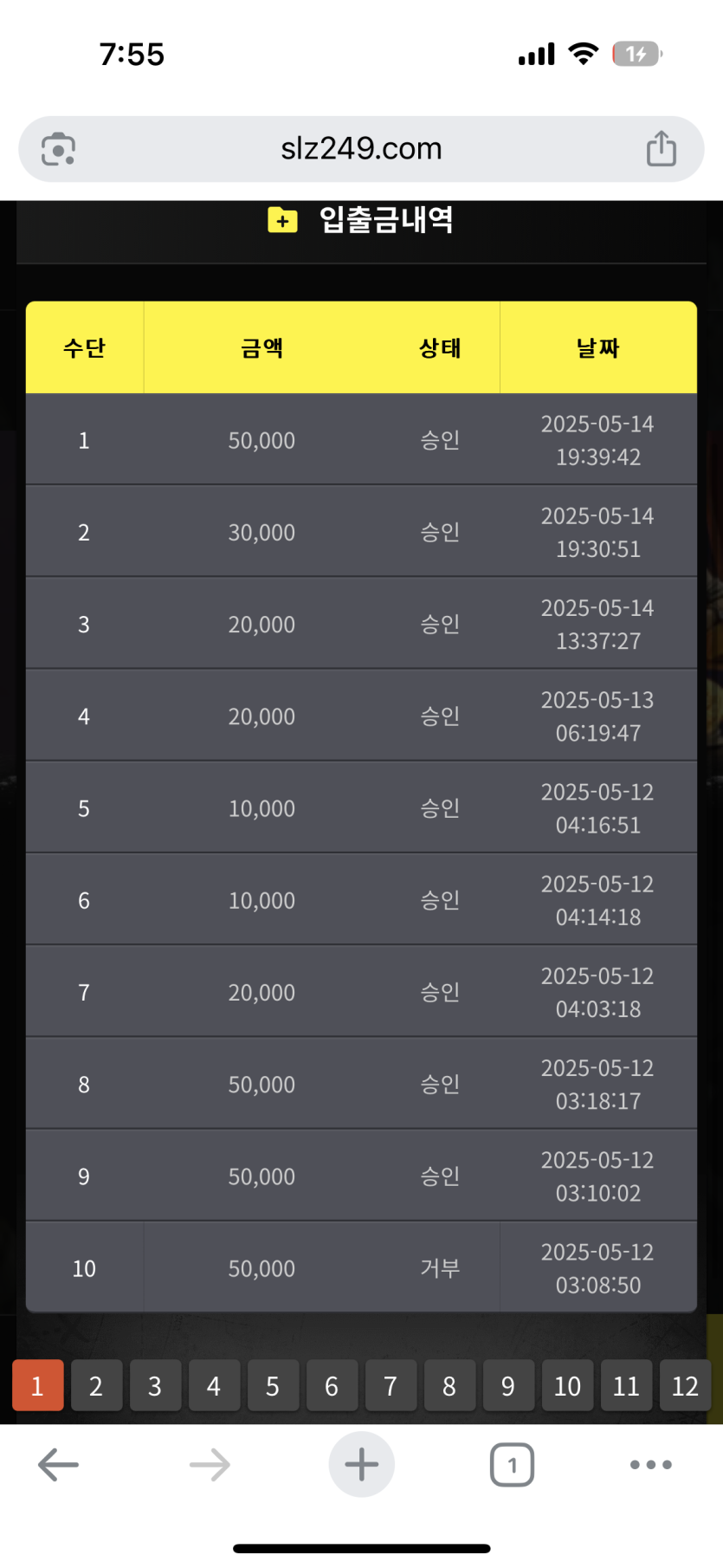Click the active page 1 button
The width and height of the screenshot is (723, 1568).
37,1386
